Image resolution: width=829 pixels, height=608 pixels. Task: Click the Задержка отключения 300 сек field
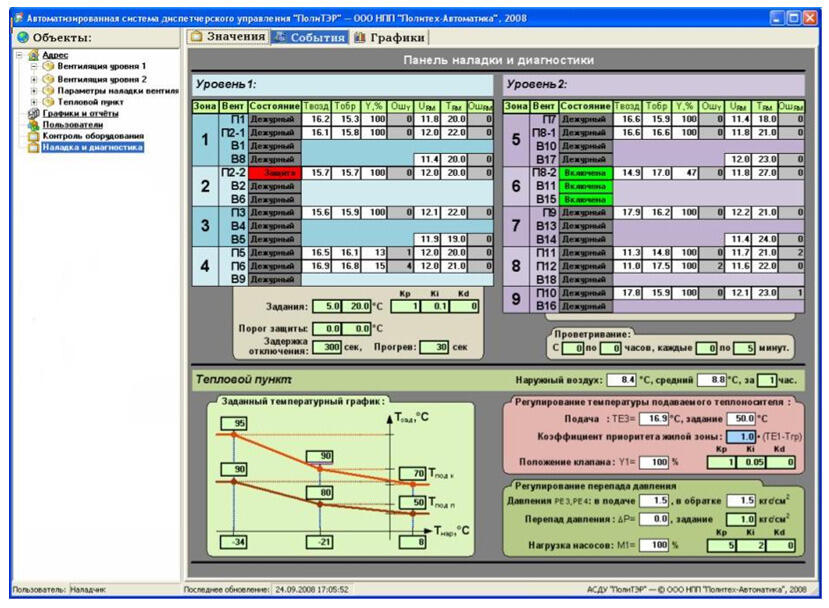coord(327,347)
